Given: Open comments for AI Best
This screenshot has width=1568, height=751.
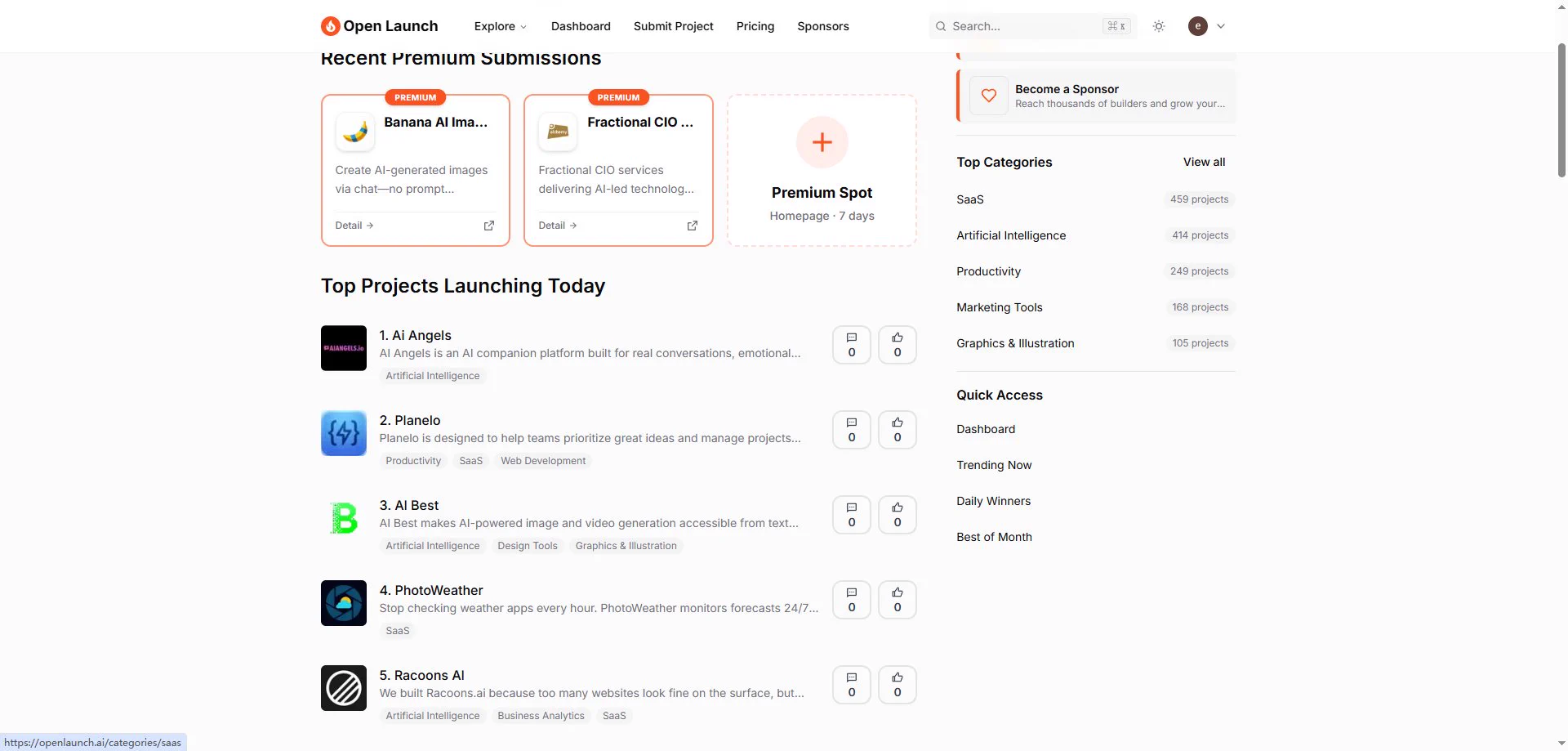Looking at the screenshot, I should pyautogui.click(x=851, y=515).
